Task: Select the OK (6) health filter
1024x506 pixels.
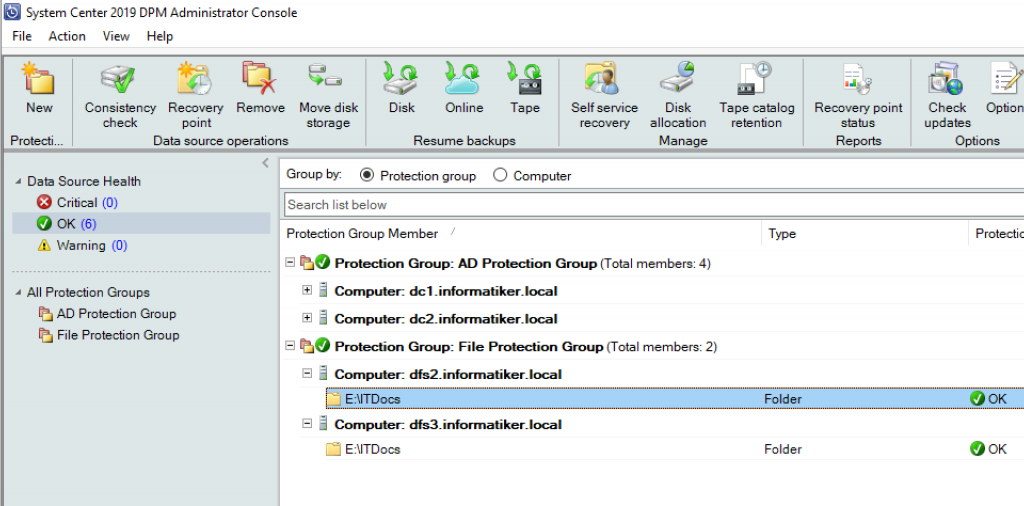Action: (x=141, y=223)
